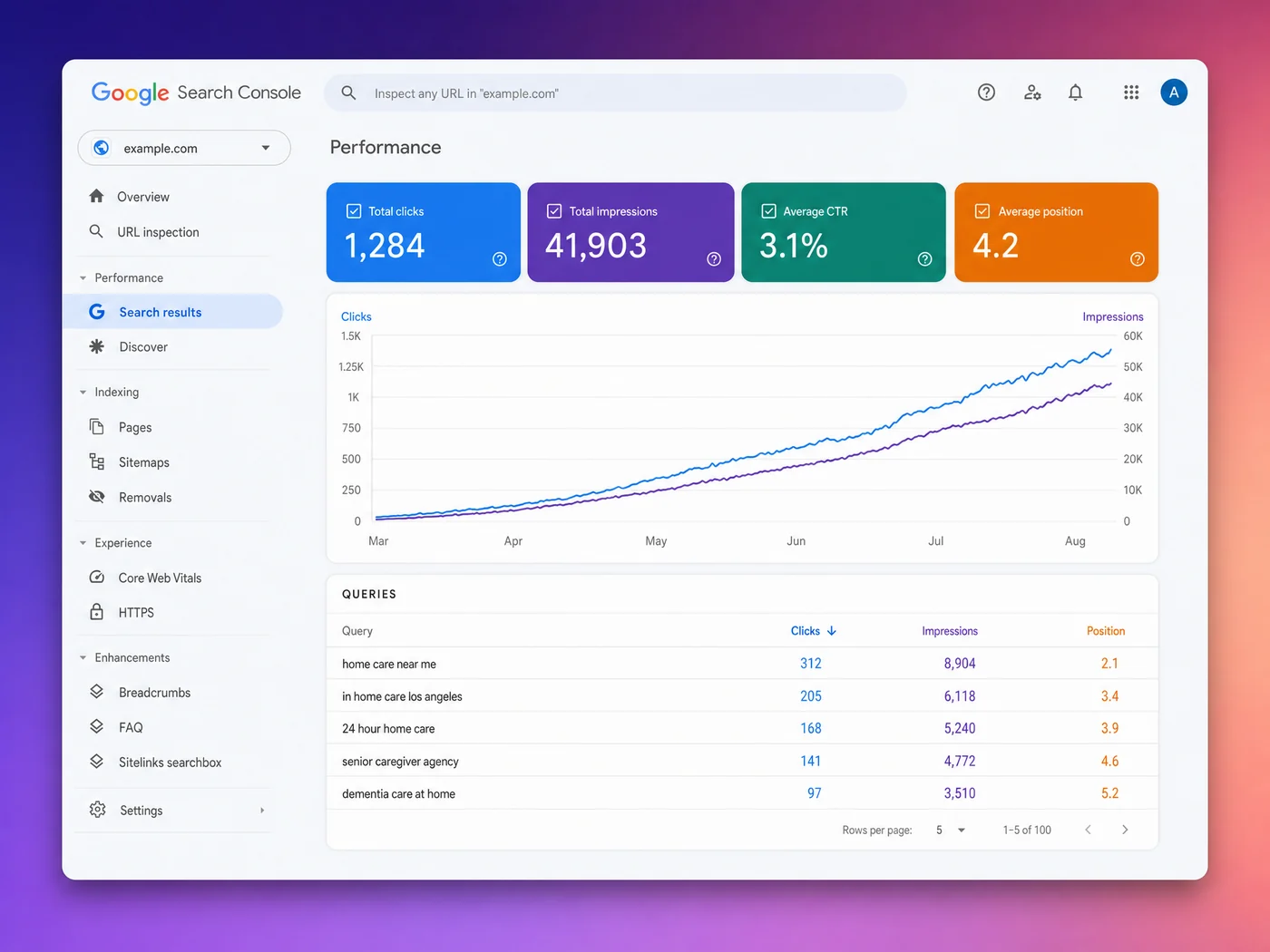Click the Pages document icon

(x=97, y=426)
